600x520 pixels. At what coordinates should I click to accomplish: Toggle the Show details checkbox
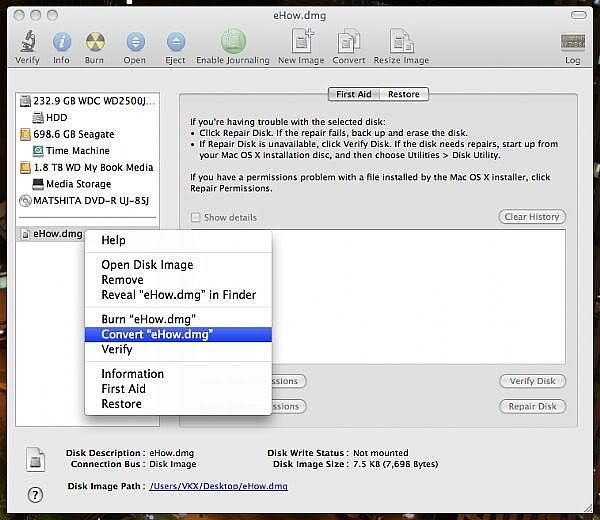click(x=196, y=217)
